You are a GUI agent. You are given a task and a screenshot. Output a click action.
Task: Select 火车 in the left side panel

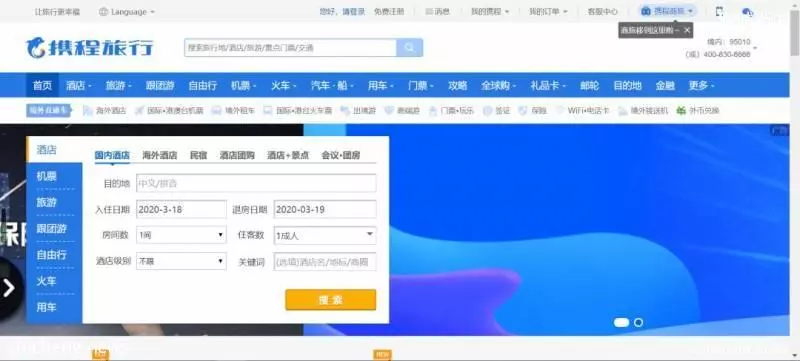click(x=46, y=281)
